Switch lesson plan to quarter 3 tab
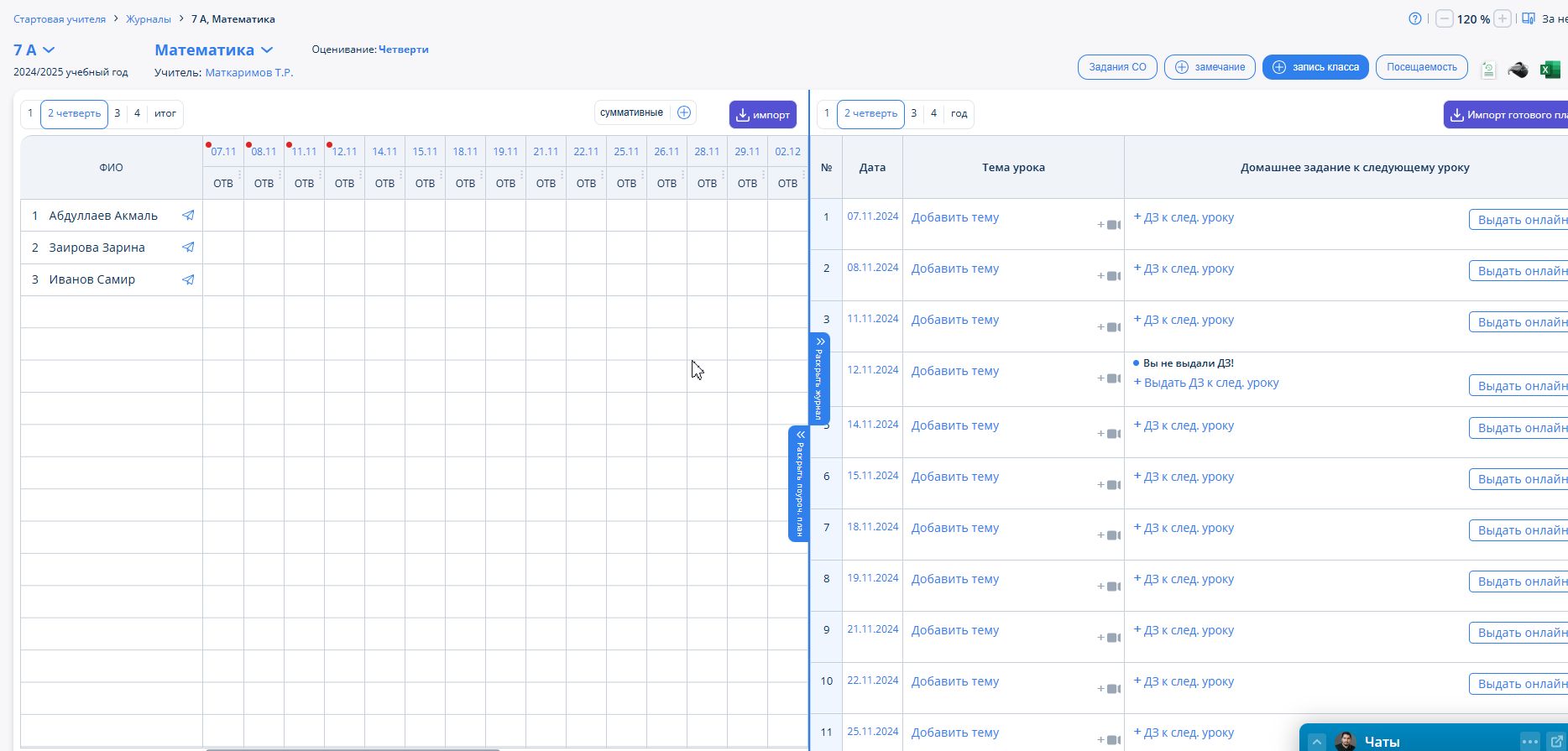The width and height of the screenshot is (1568, 751). click(914, 113)
